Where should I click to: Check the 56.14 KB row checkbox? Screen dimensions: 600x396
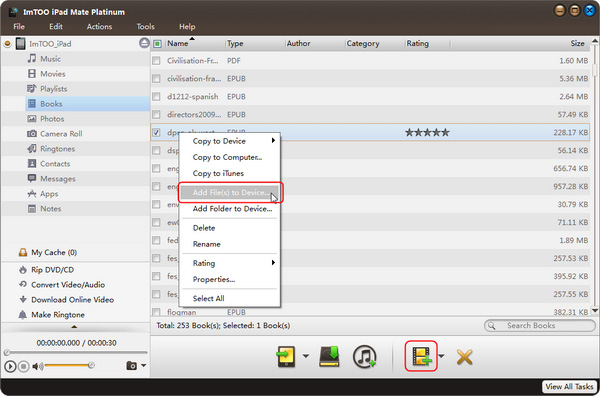click(x=156, y=150)
